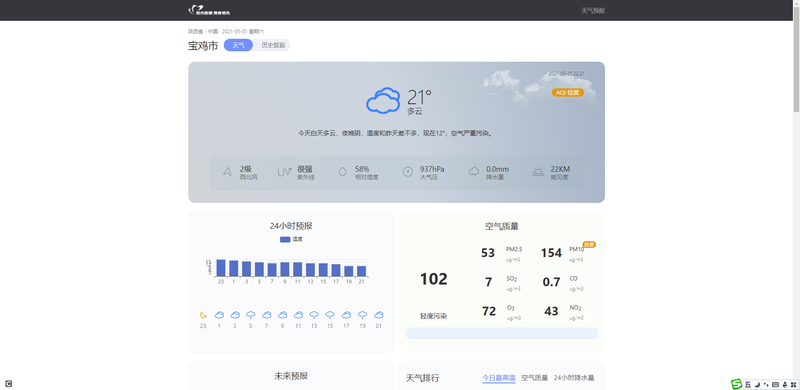Viewport: 800px width, 390px height.
Task: Click the rain icon above hour 13
Action: 314,315
